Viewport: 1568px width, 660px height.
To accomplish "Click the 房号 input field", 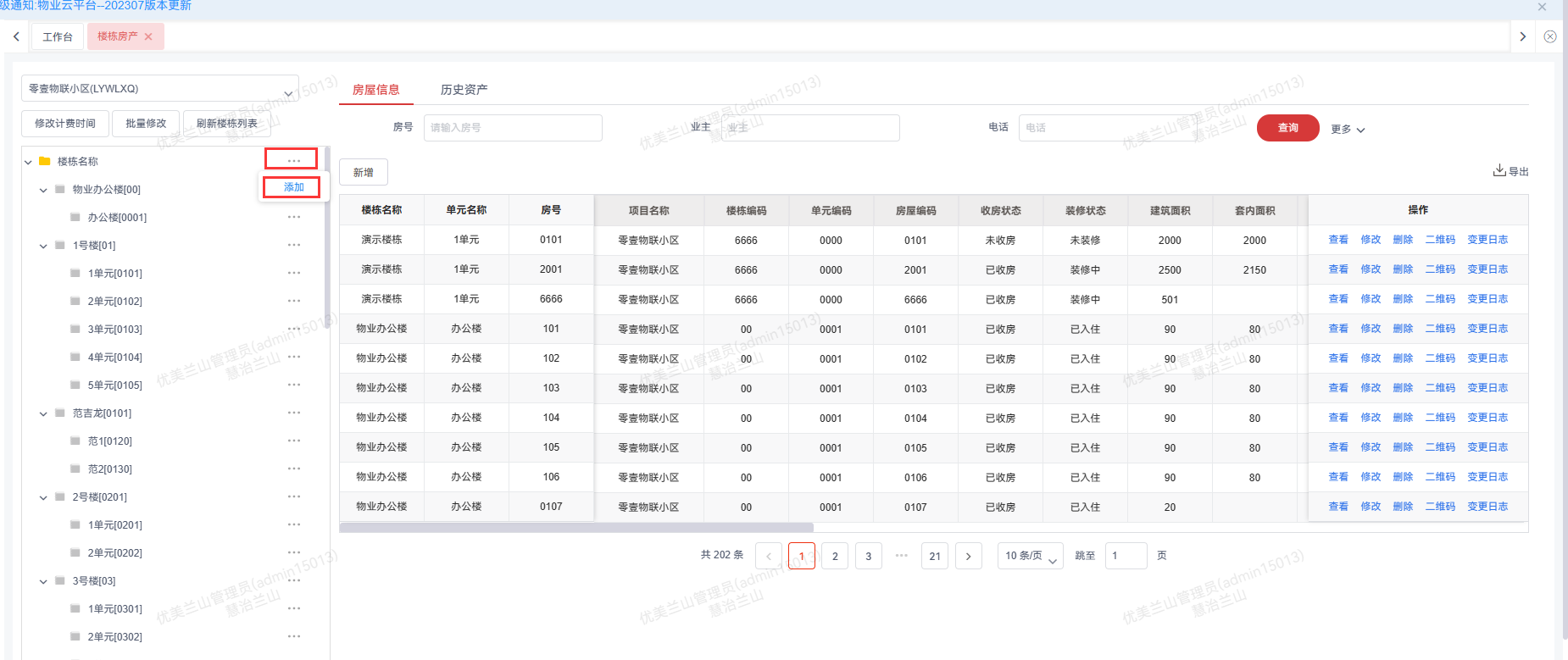I will click(x=512, y=128).
